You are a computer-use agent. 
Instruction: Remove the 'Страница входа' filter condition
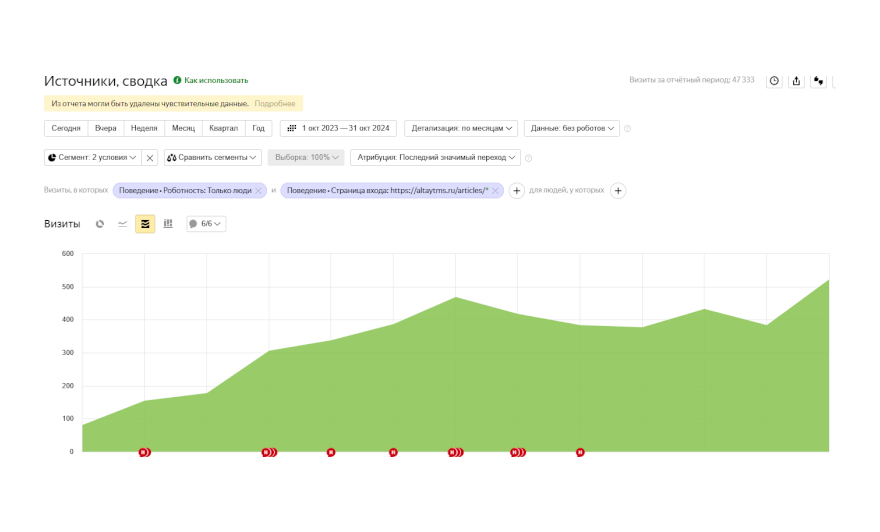click(495, 190)
